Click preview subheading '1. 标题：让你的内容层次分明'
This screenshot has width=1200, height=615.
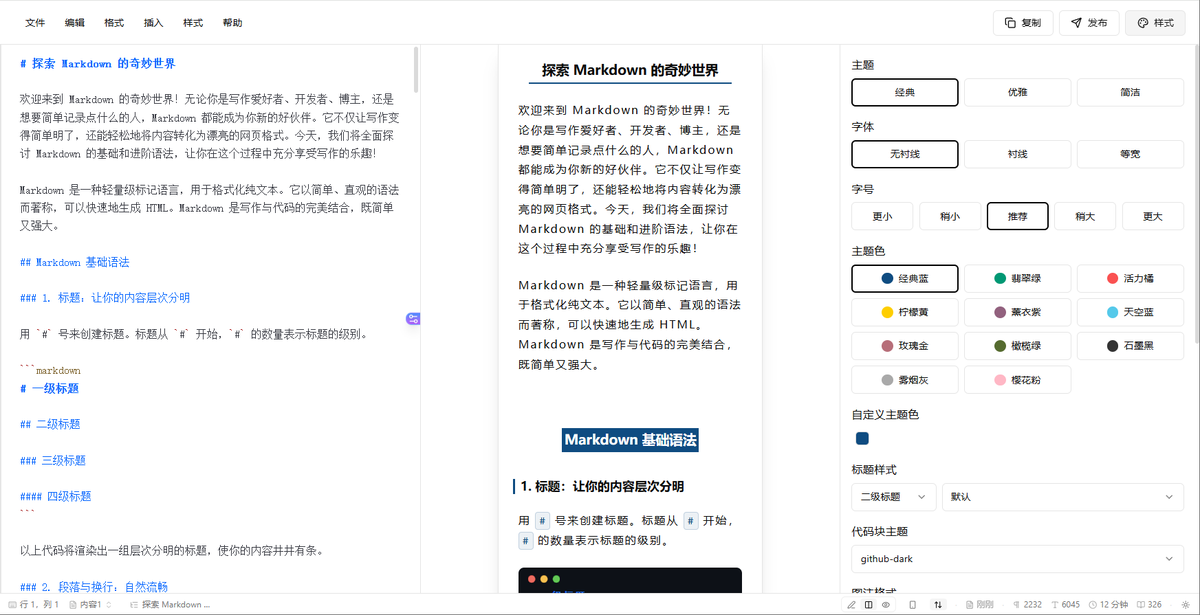602,487
